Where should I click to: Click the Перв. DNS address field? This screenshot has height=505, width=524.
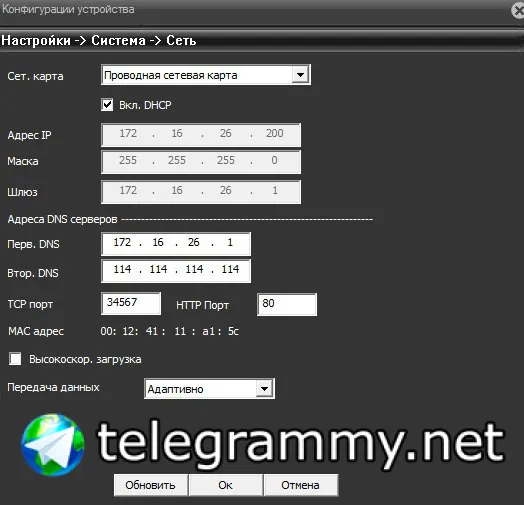tap(176, 244)
